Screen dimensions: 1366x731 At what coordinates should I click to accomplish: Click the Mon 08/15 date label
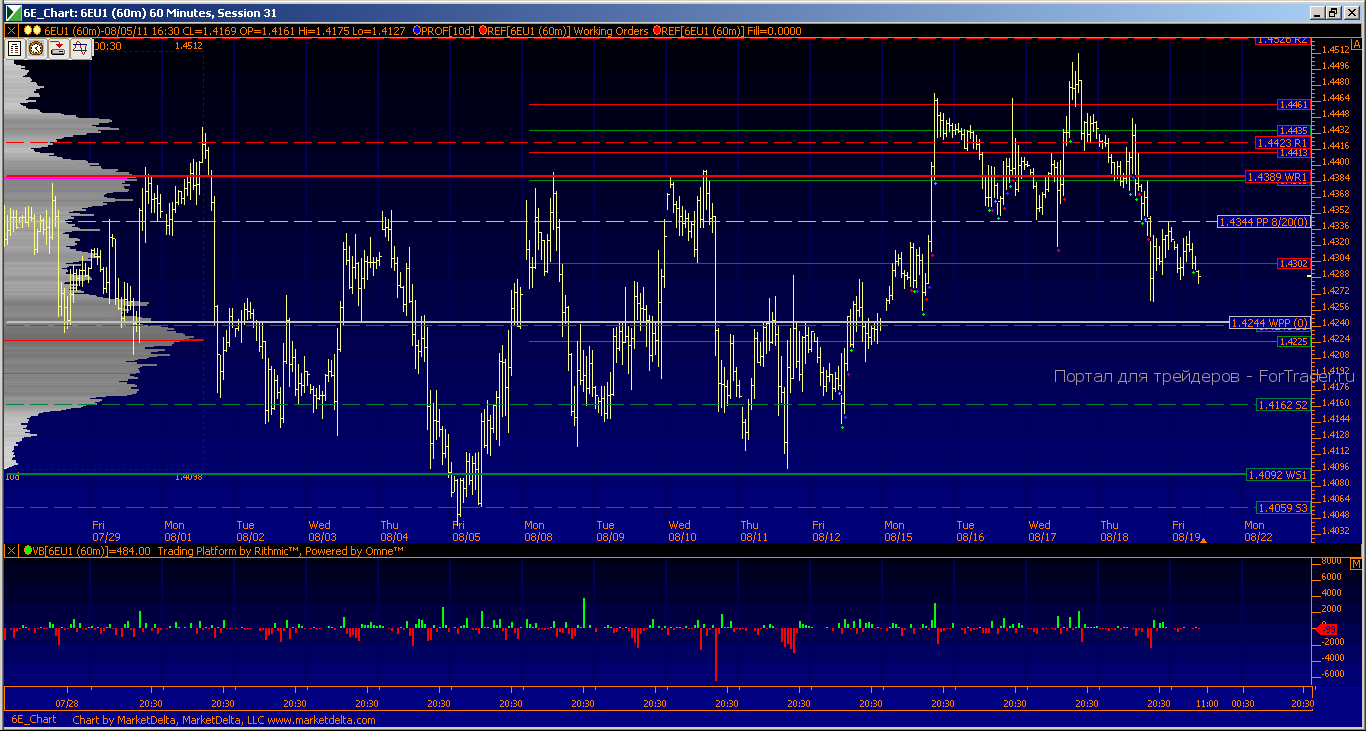point(898,531)
